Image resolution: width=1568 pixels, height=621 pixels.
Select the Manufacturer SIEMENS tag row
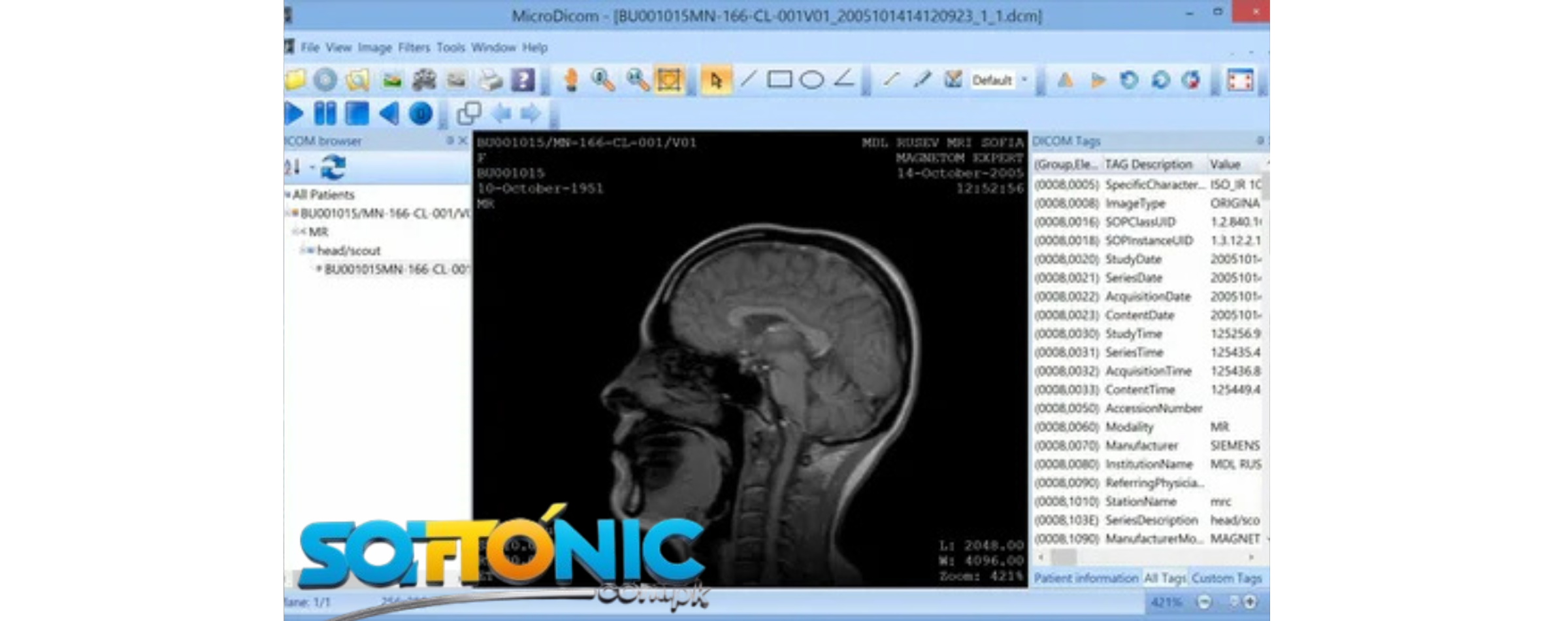click(1147, 445)
